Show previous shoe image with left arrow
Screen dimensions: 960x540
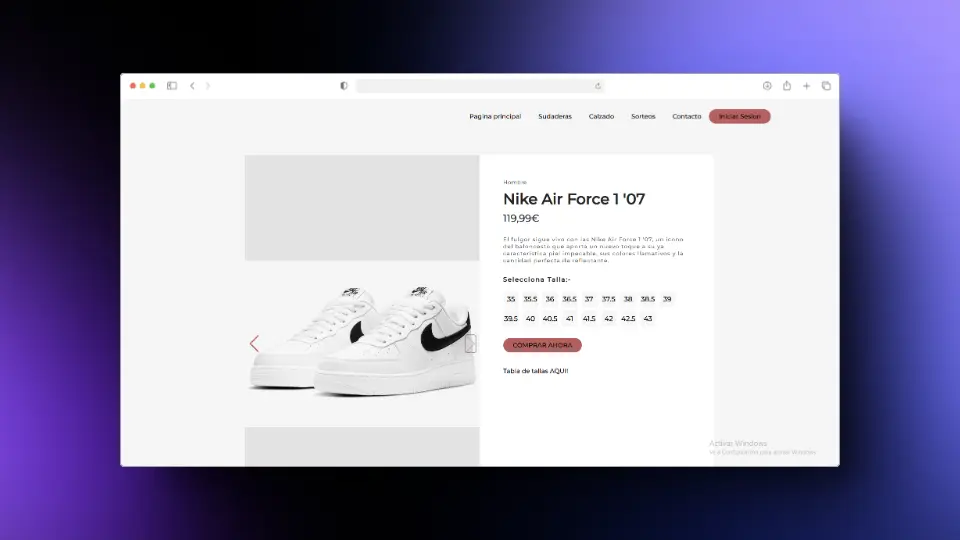point(254,343)
